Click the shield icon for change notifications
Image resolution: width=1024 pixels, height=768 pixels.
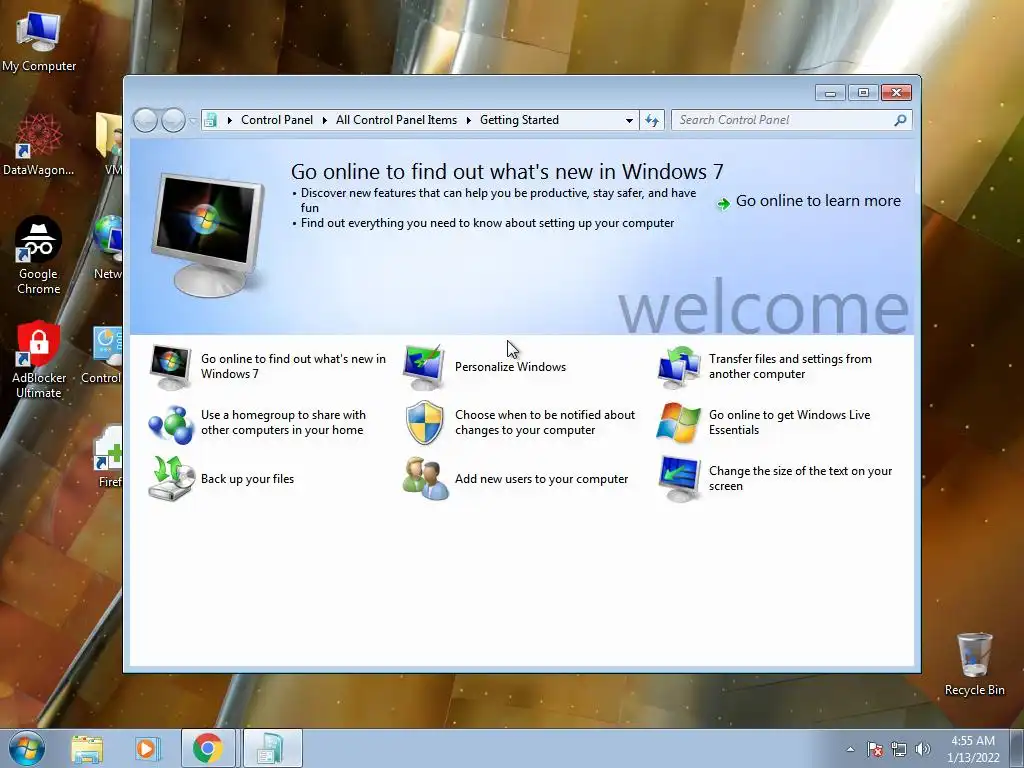coord(424,423)
